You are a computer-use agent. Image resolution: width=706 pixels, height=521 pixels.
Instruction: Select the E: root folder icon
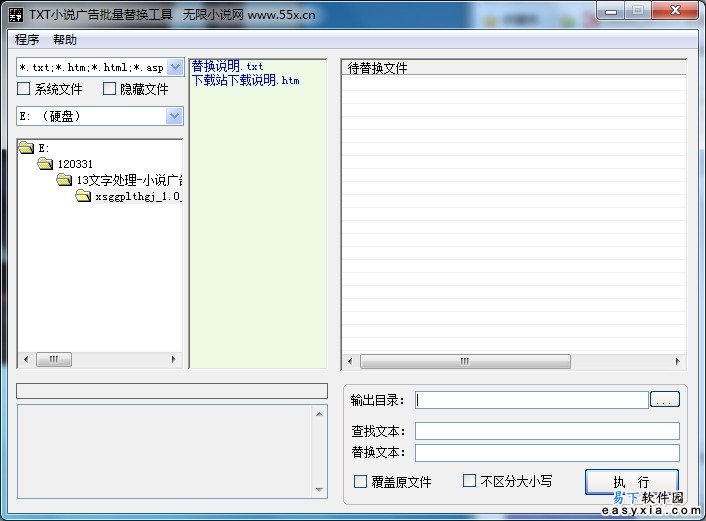[27, 147]
